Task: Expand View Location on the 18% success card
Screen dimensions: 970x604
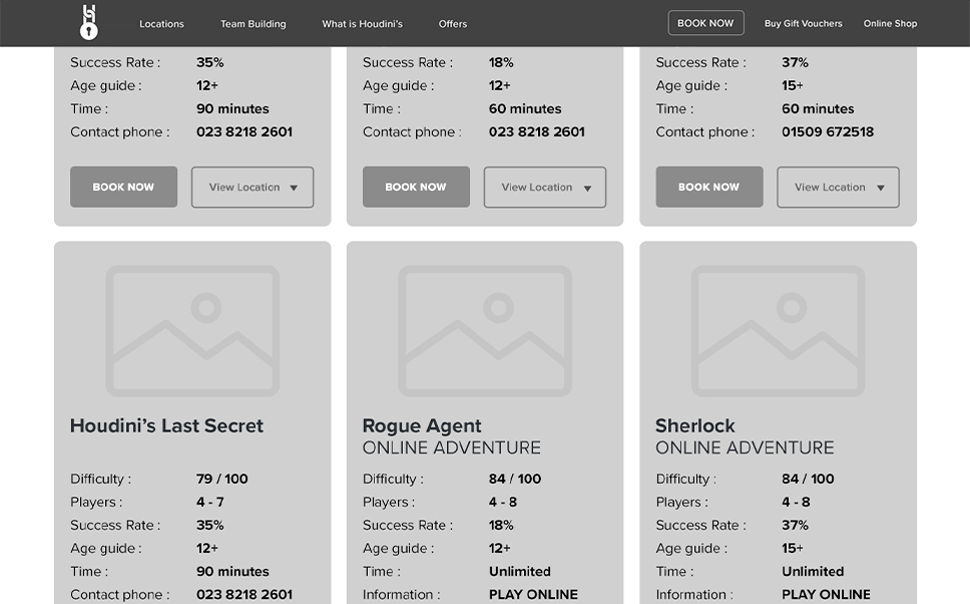Action: [545, 187]
